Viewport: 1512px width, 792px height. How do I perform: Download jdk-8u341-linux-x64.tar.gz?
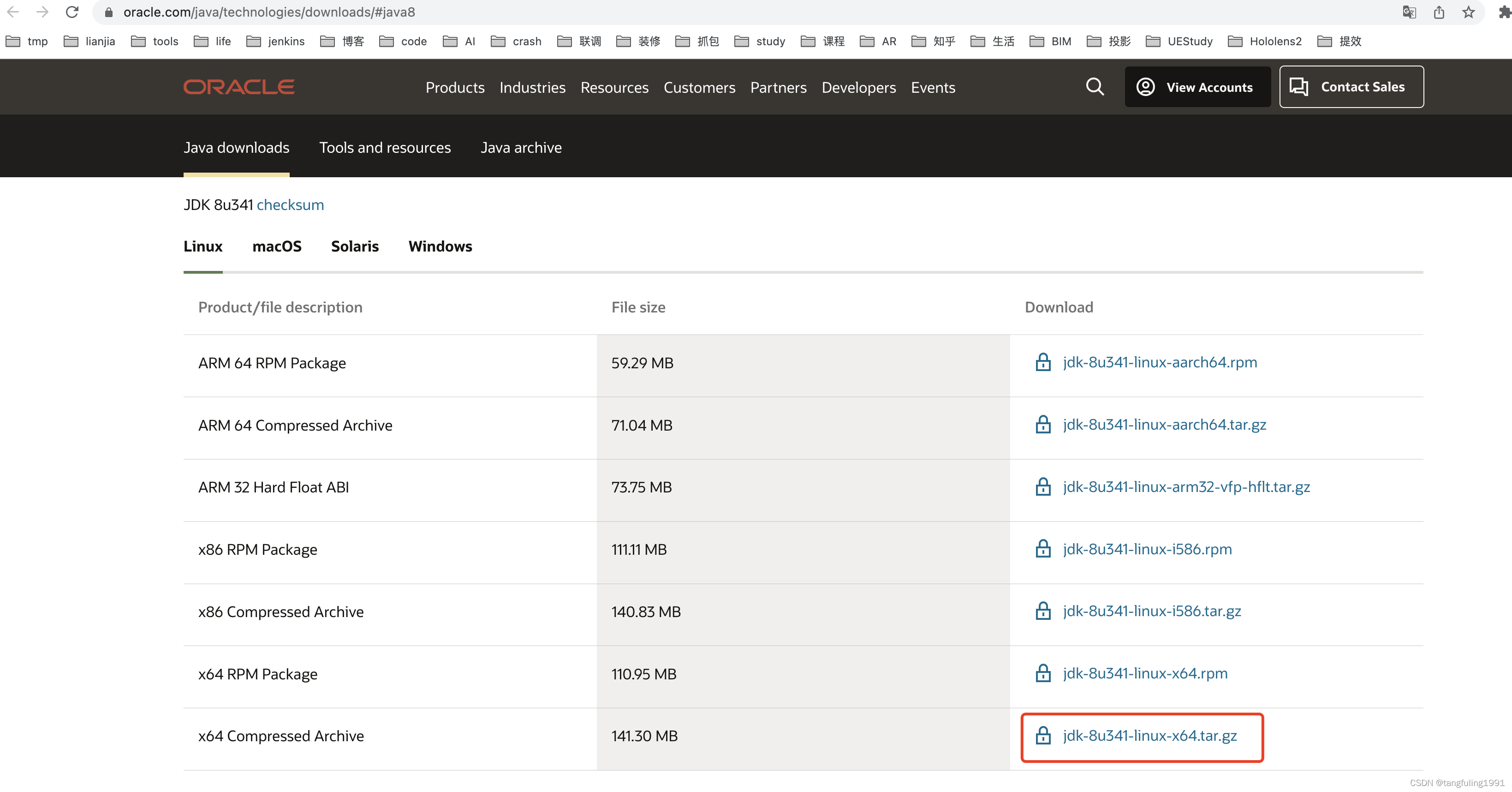tap(1150, 736)
